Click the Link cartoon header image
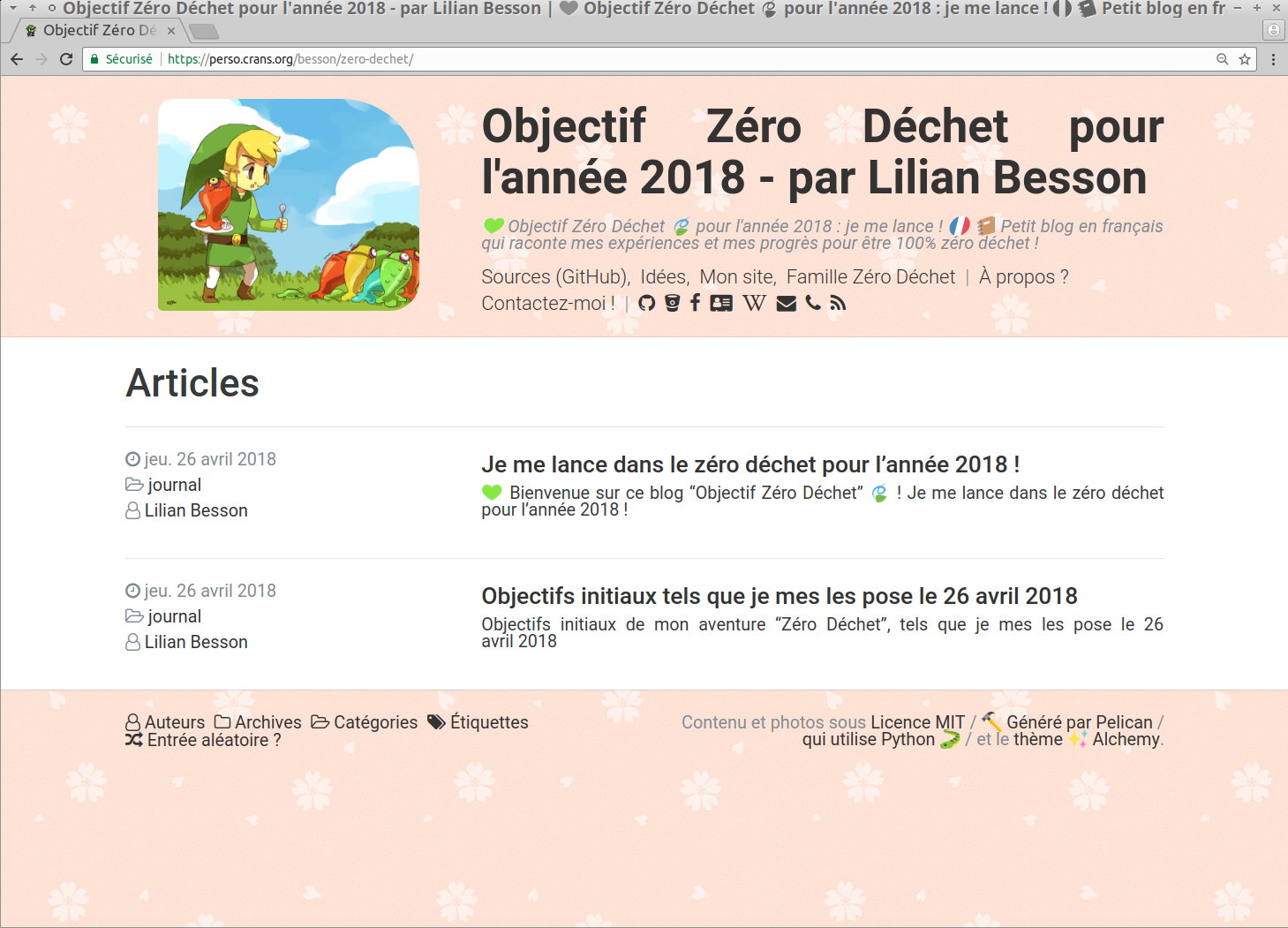This screenshot has height=928, width=1288. coord(289,204)
